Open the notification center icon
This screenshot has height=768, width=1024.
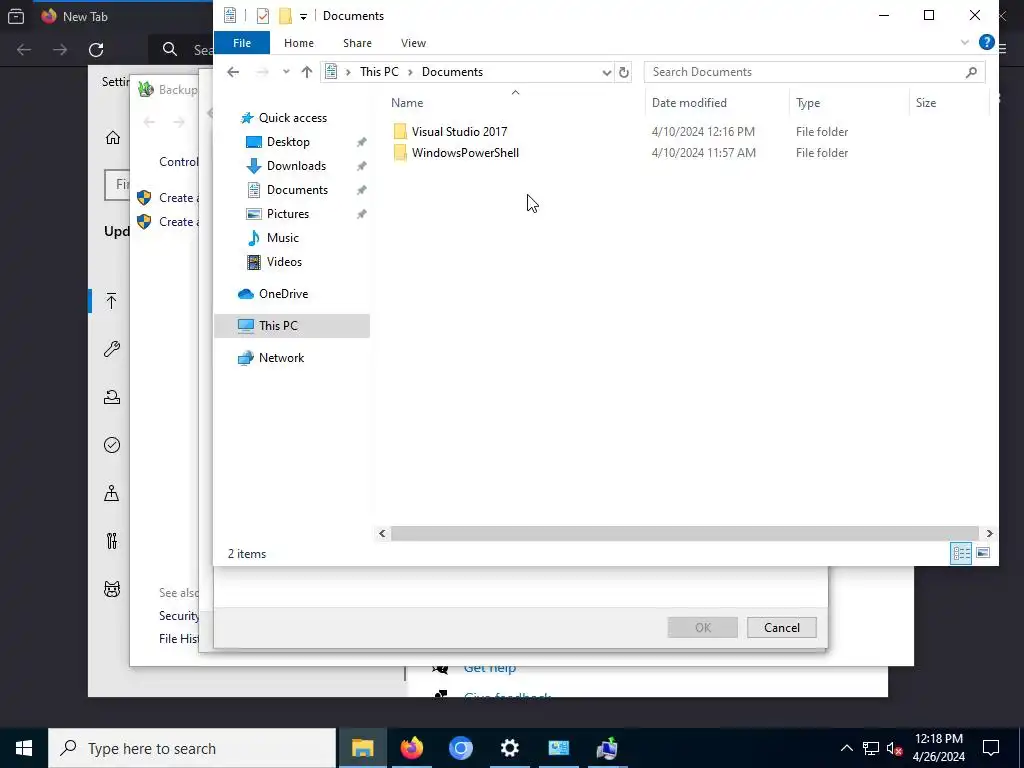991,748
